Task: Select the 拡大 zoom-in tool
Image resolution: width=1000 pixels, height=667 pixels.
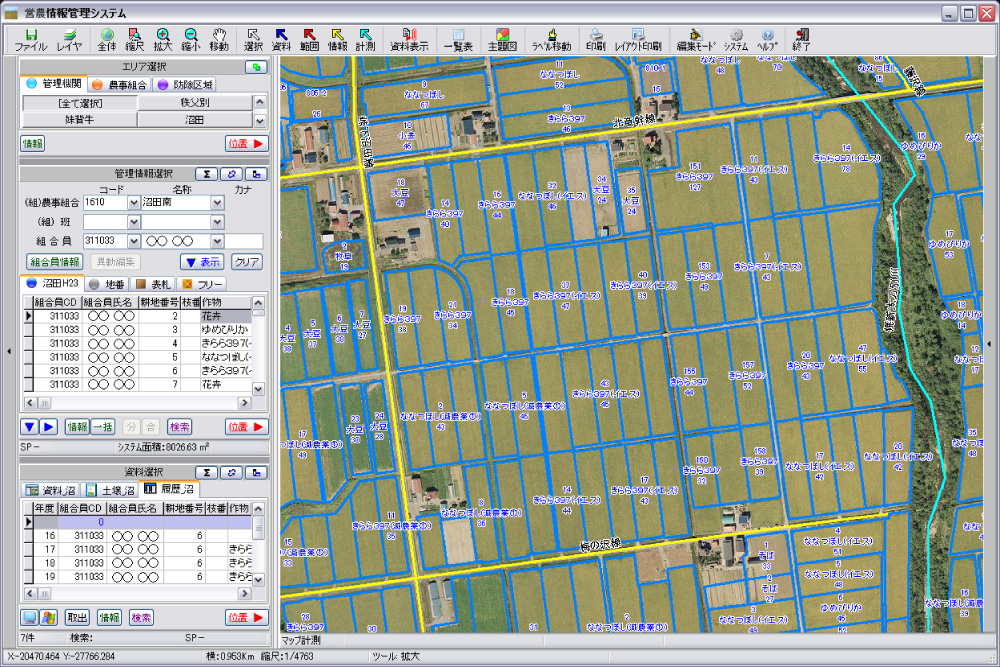Action: (163, 39)
